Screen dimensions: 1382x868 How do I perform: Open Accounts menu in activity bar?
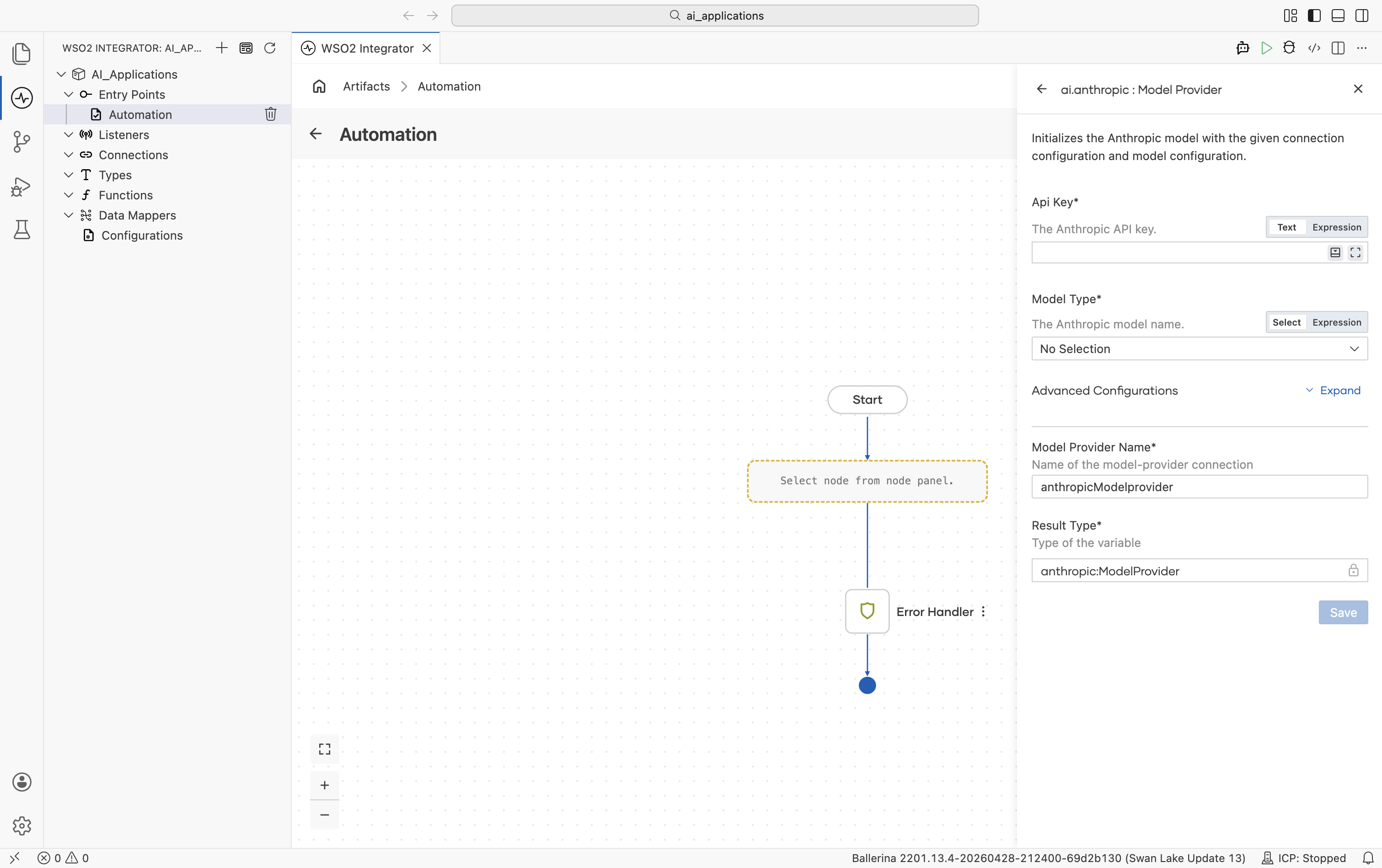tap(22, 782)
